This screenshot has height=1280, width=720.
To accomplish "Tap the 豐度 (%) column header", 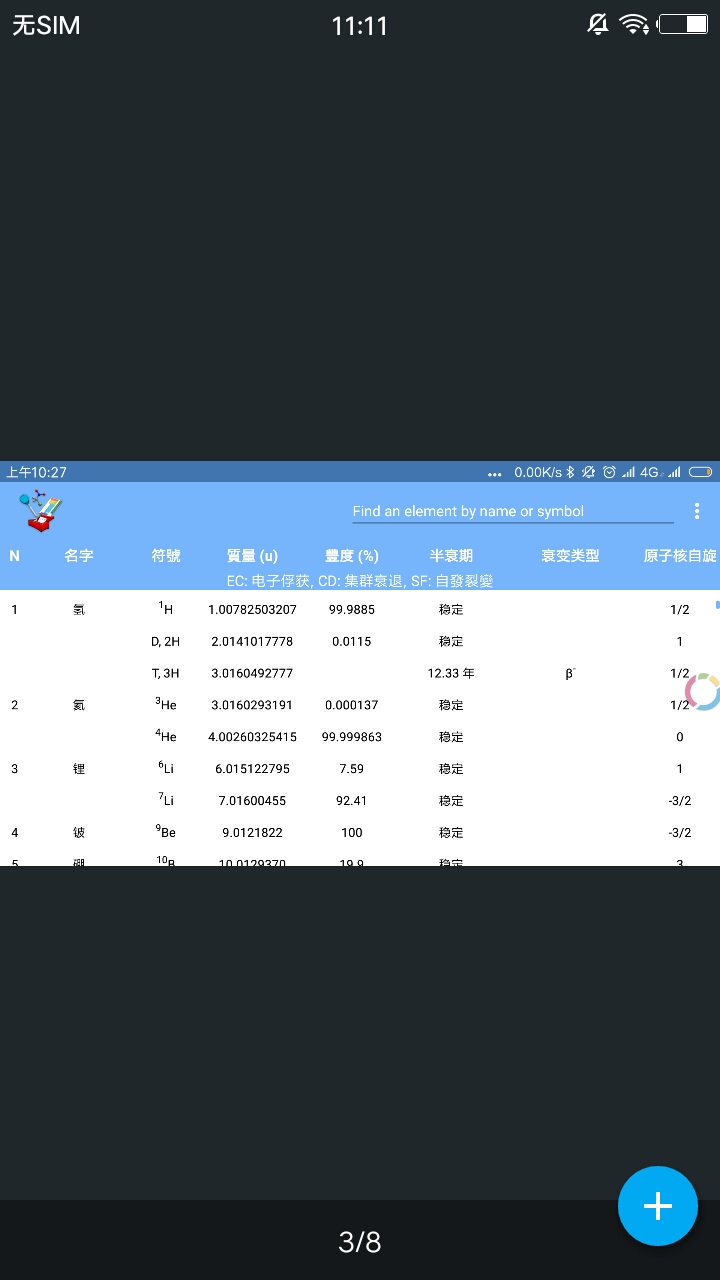I will (x=352, y=556).
